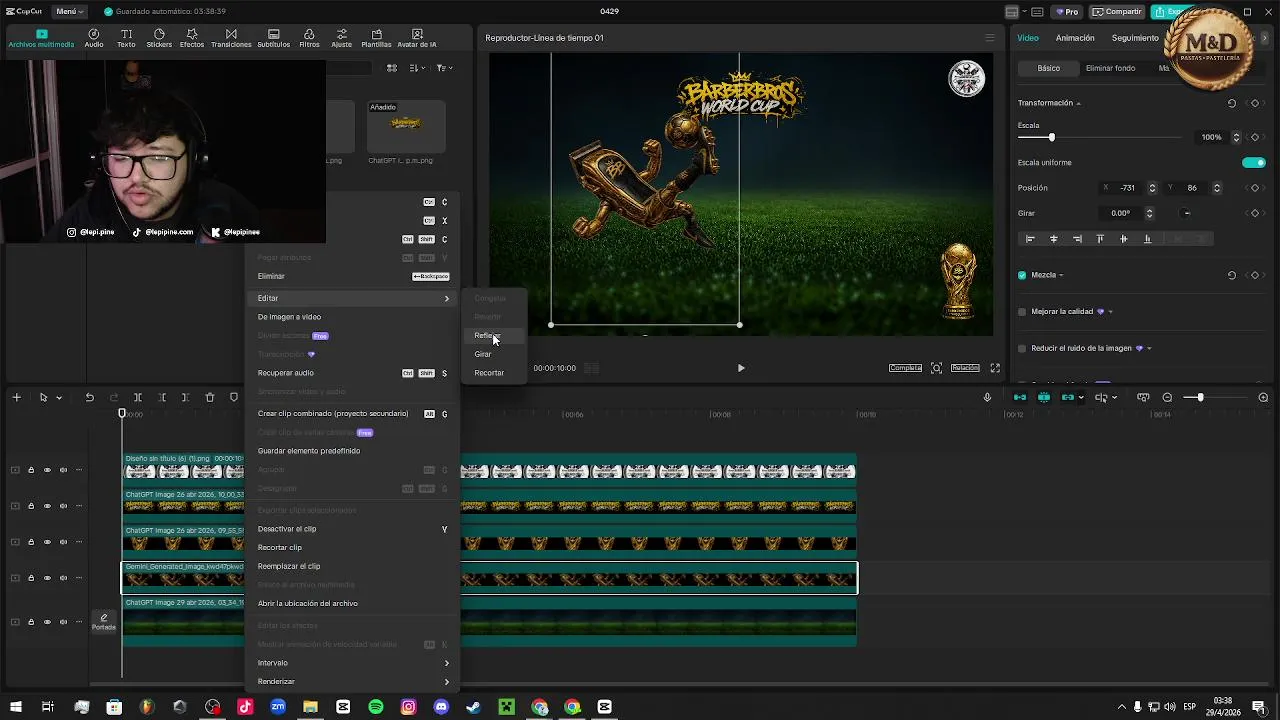Viewport: 1280px width, 720px height.
Task: Open the Audio media panel
Action: (94, 38)
